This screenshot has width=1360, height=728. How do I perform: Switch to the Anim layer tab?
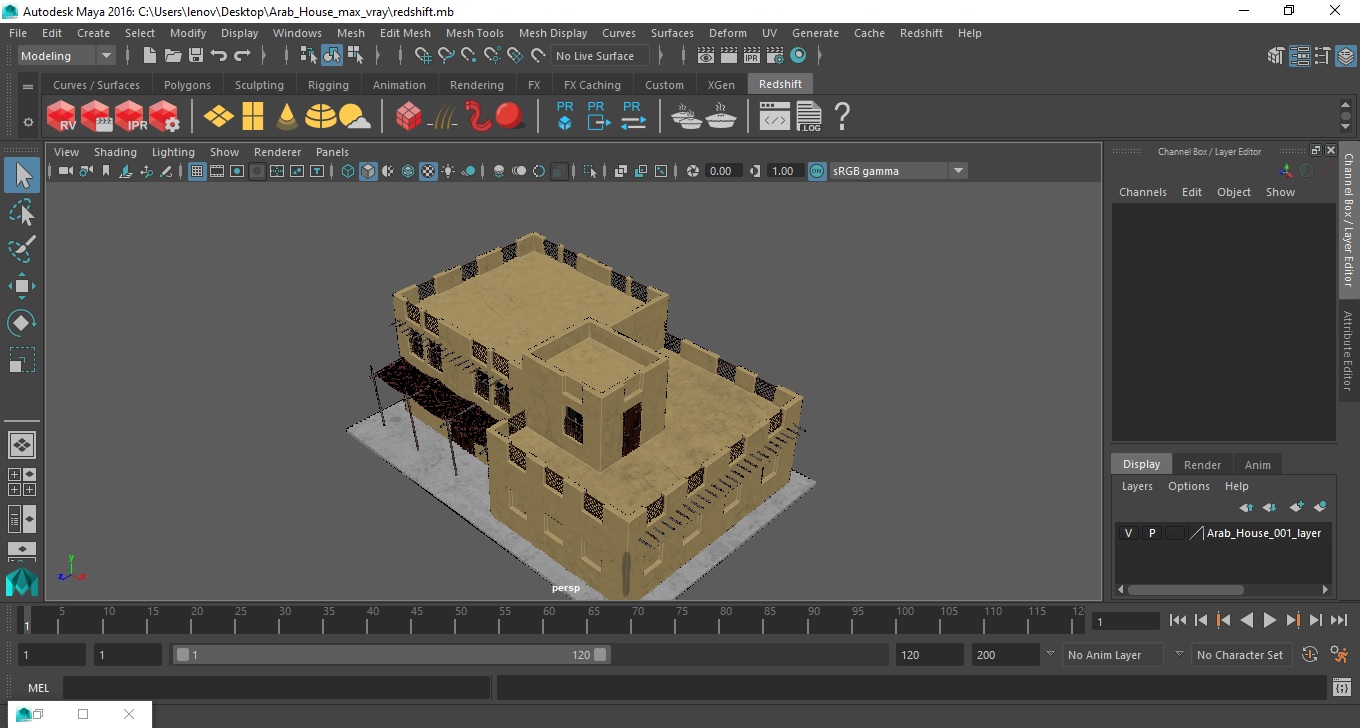pyautogui.click(x=1257, y=465)
